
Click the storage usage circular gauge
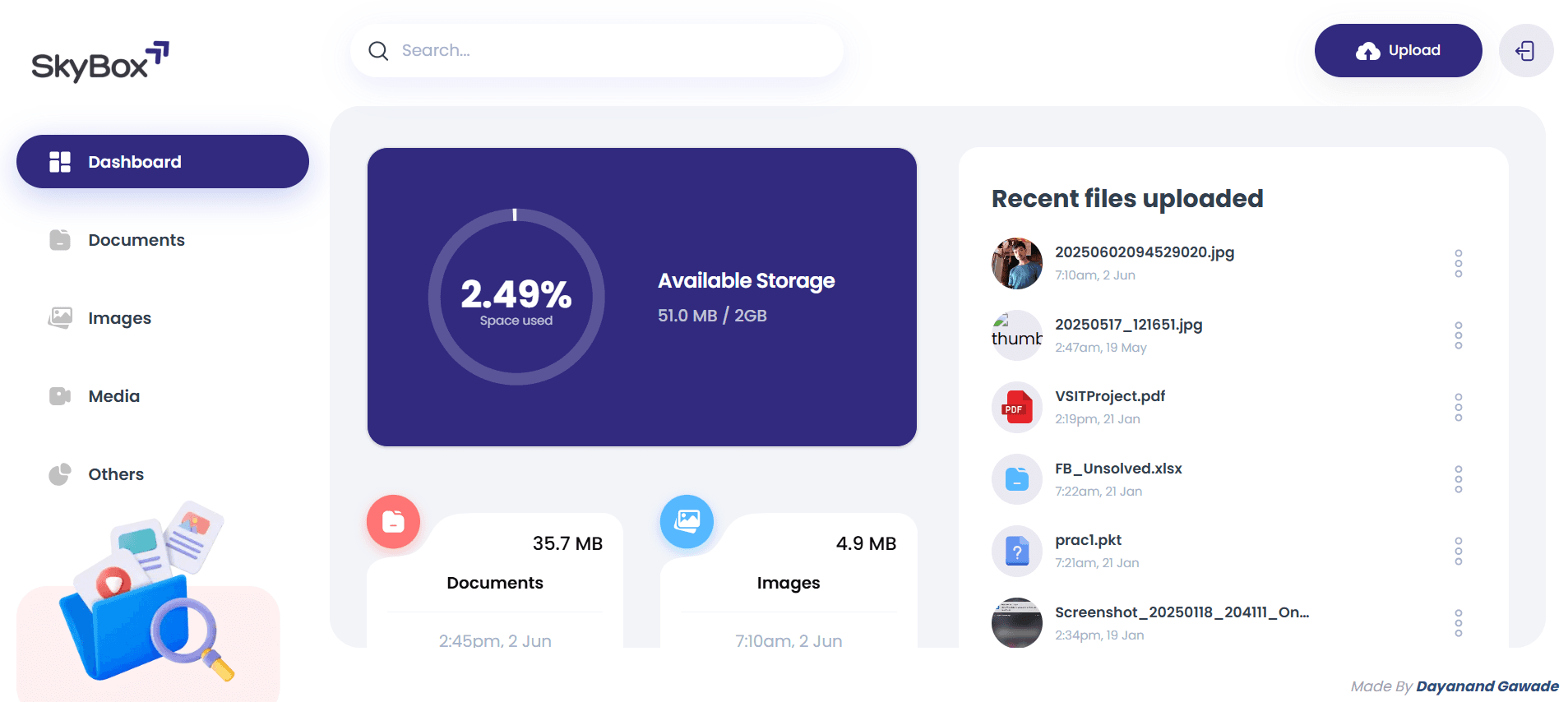click(516, 297)
